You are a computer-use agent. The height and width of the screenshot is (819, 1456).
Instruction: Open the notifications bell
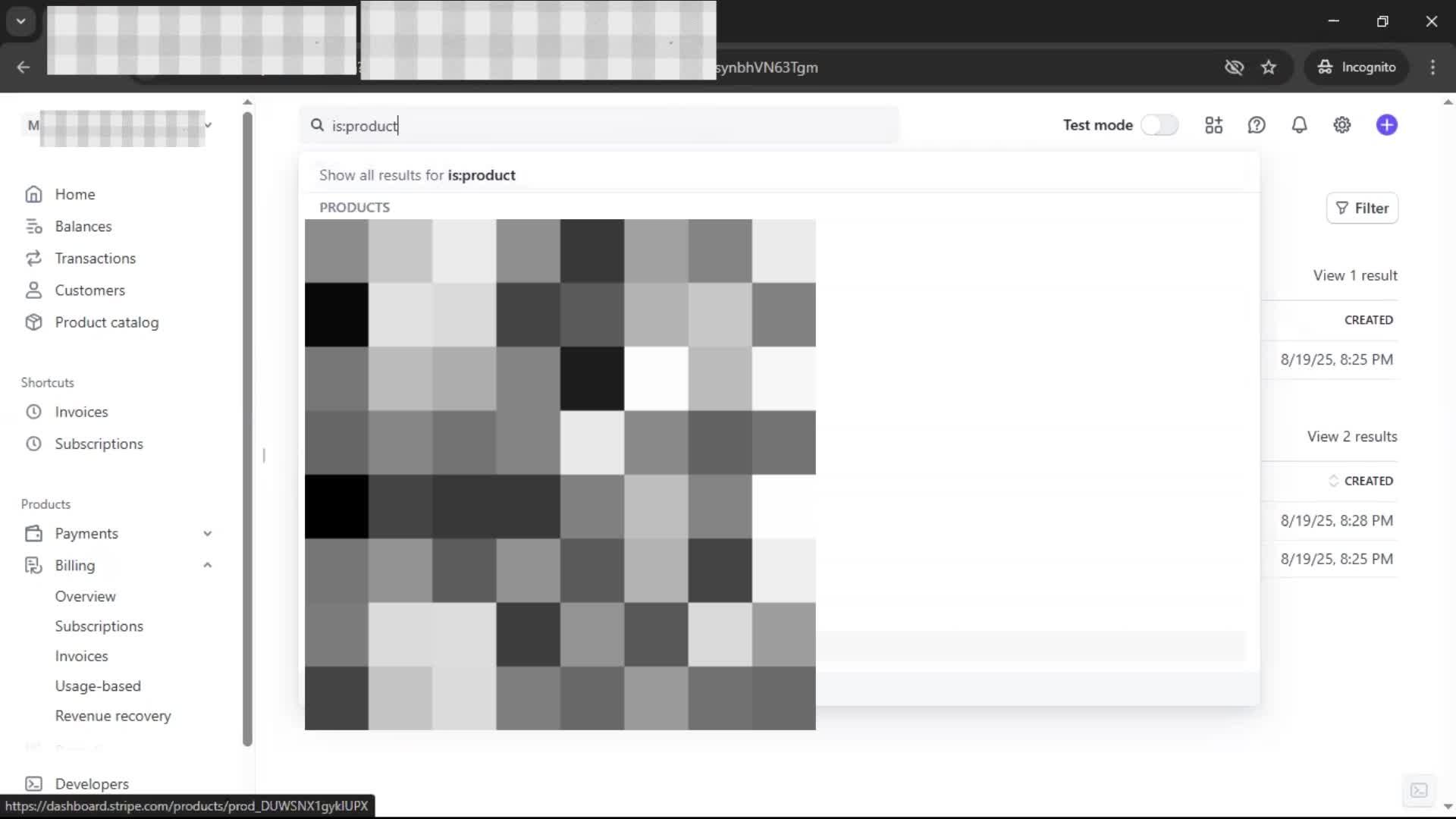[x=1299, y=125]
